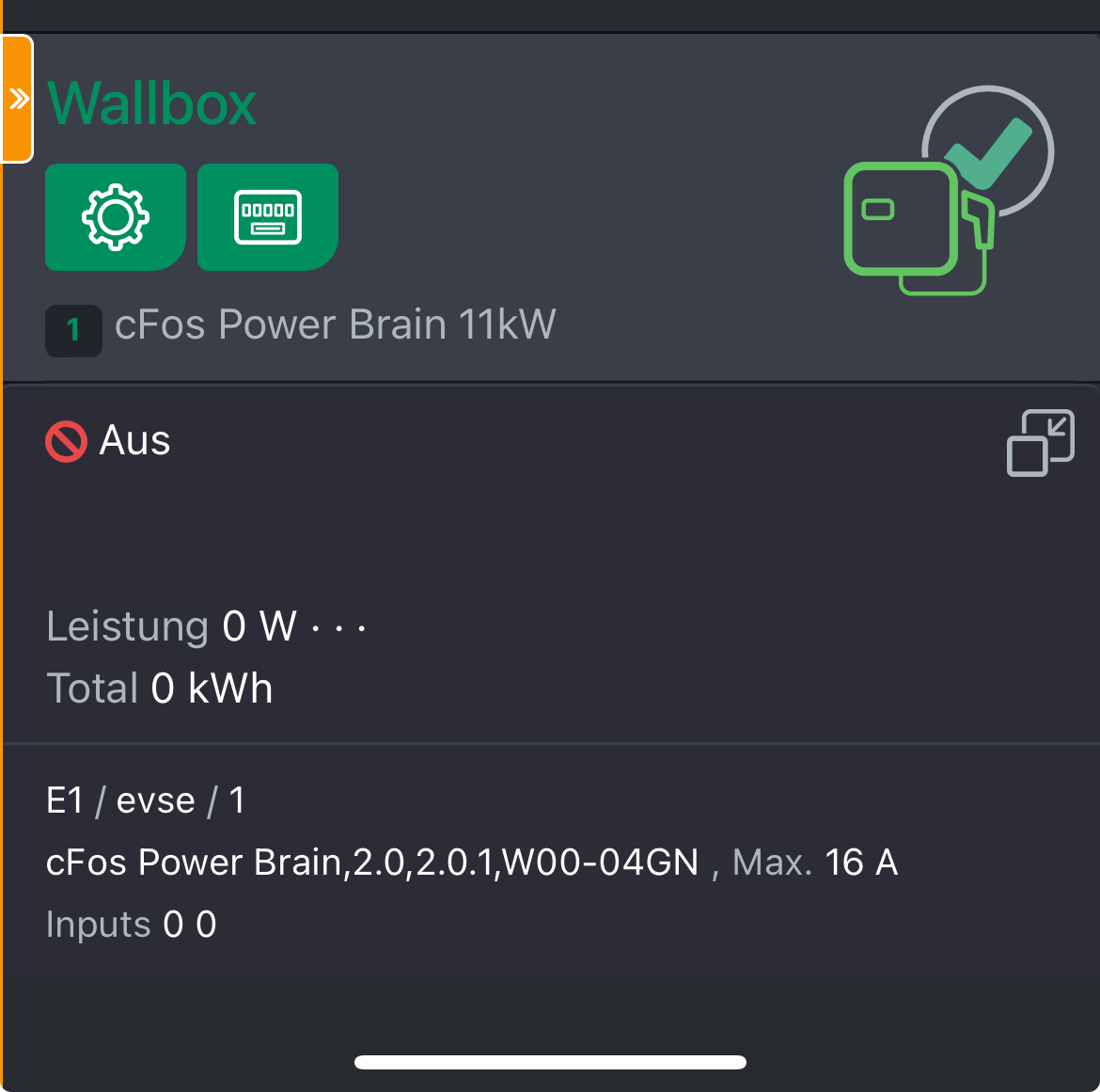Open the Wallbox settings gear button

click(116, 217)
